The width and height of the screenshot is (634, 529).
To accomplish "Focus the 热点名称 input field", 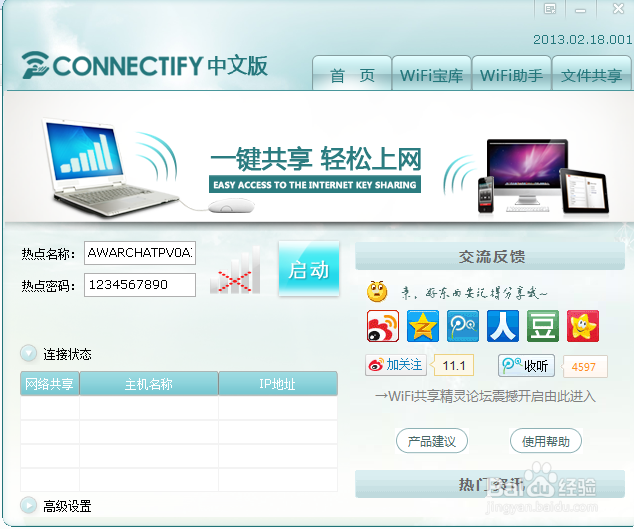I will click(140, 253).
